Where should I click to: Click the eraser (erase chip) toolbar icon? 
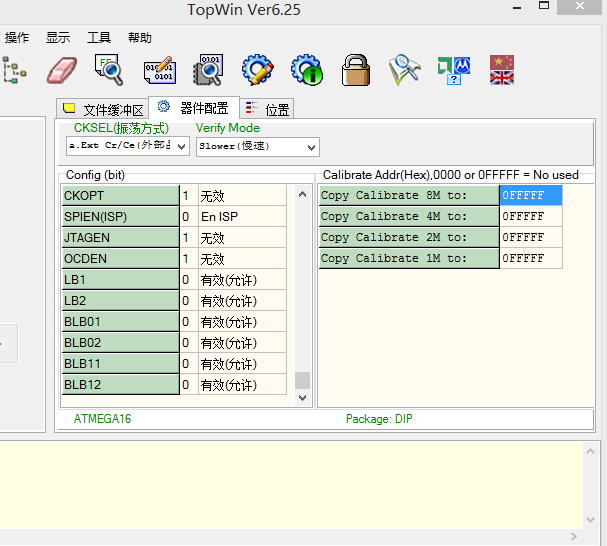(61, 69)
